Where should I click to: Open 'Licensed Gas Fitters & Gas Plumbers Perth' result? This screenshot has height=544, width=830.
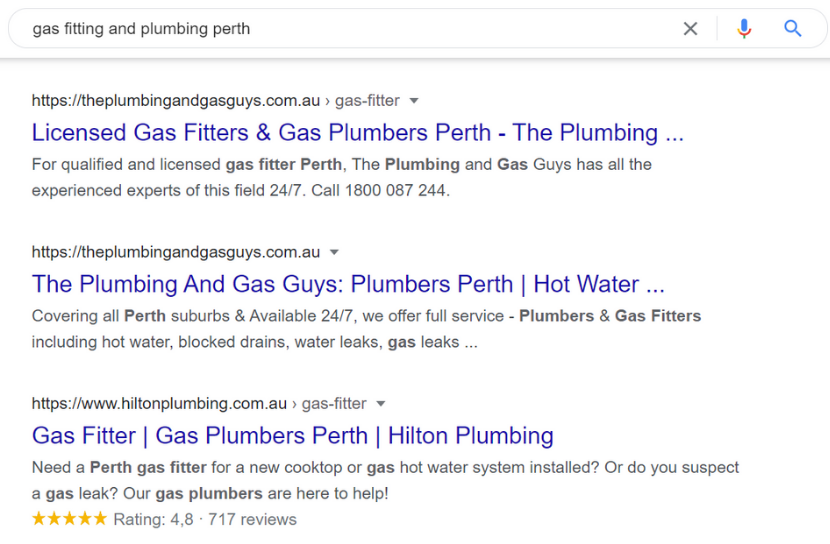[x=358, y=132]
